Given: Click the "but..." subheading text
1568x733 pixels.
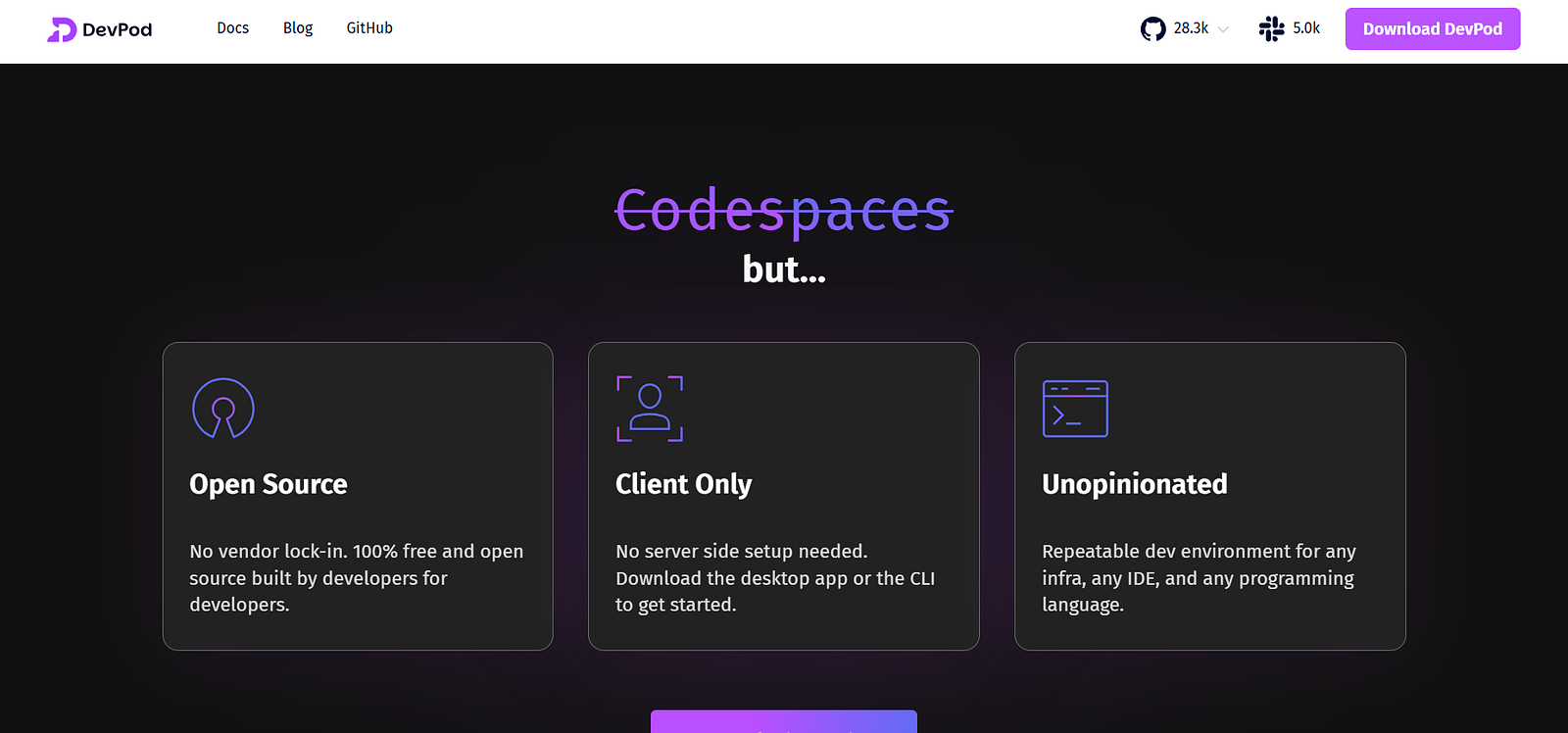Looking at the screenshot, I should 784,269.
